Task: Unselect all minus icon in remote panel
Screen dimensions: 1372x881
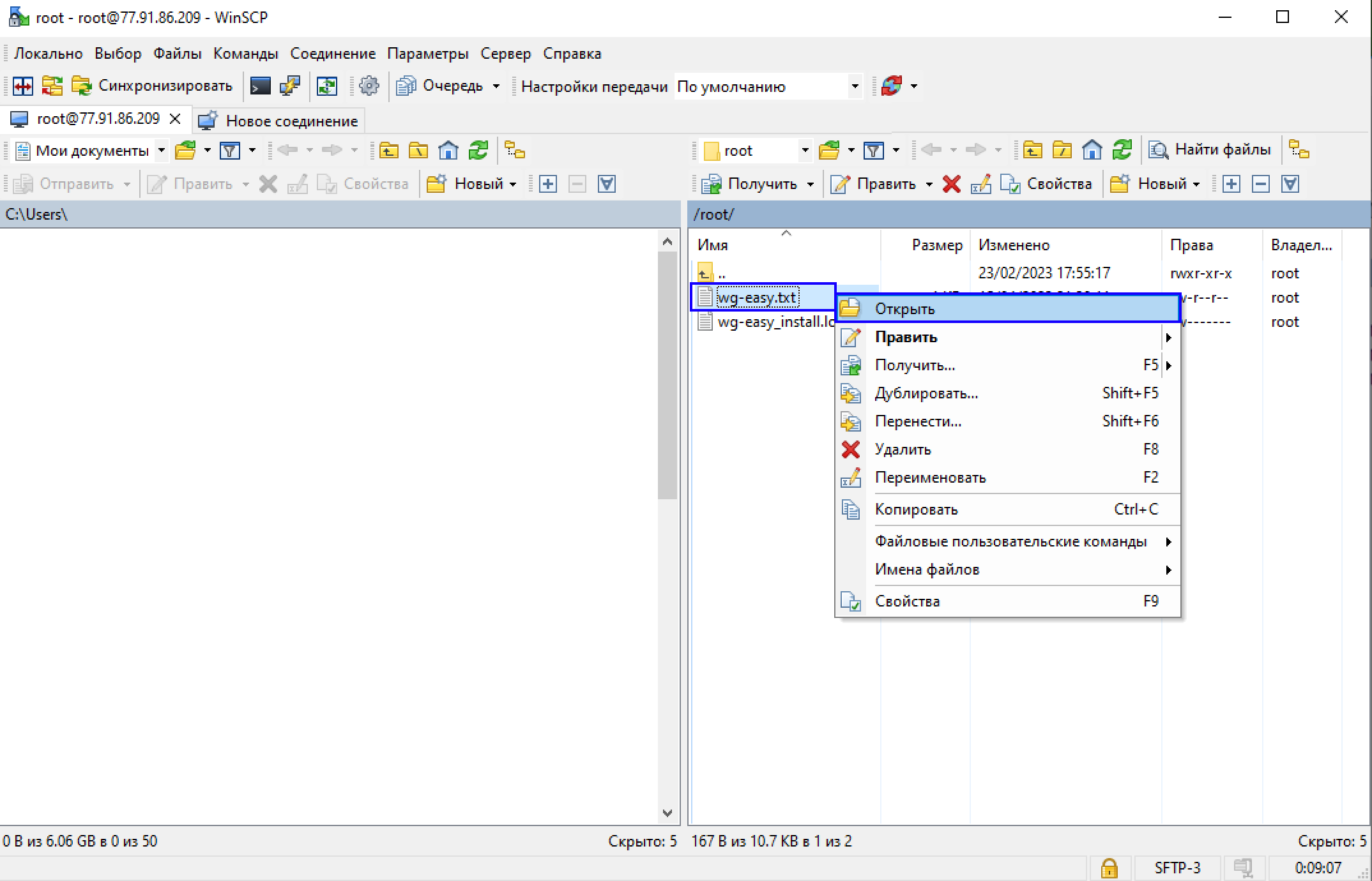Action: [x=1260, y=184]
